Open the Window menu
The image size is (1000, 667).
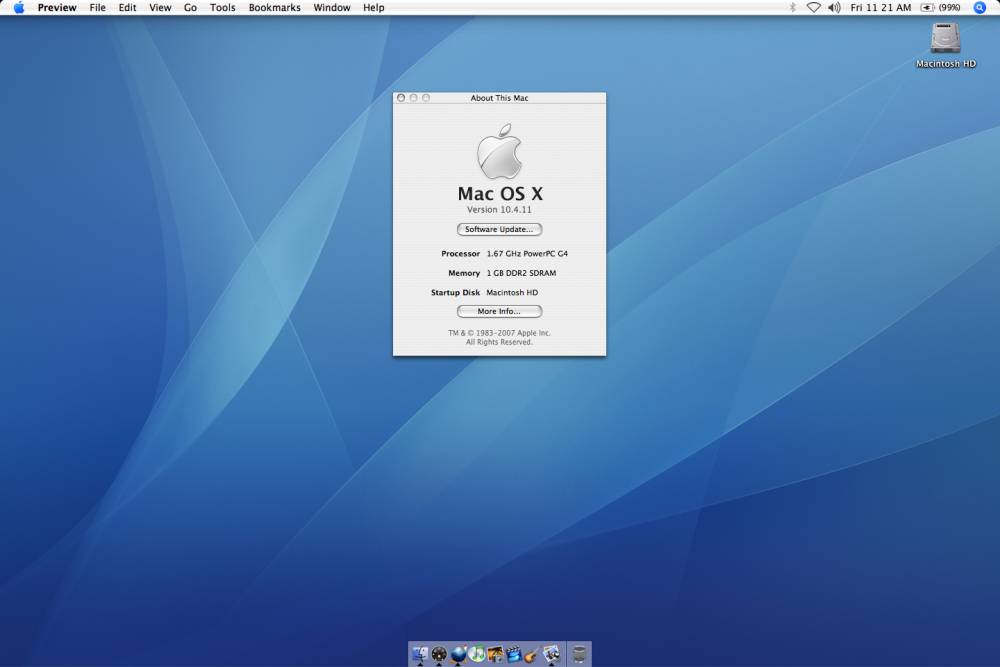pos(332,8)
